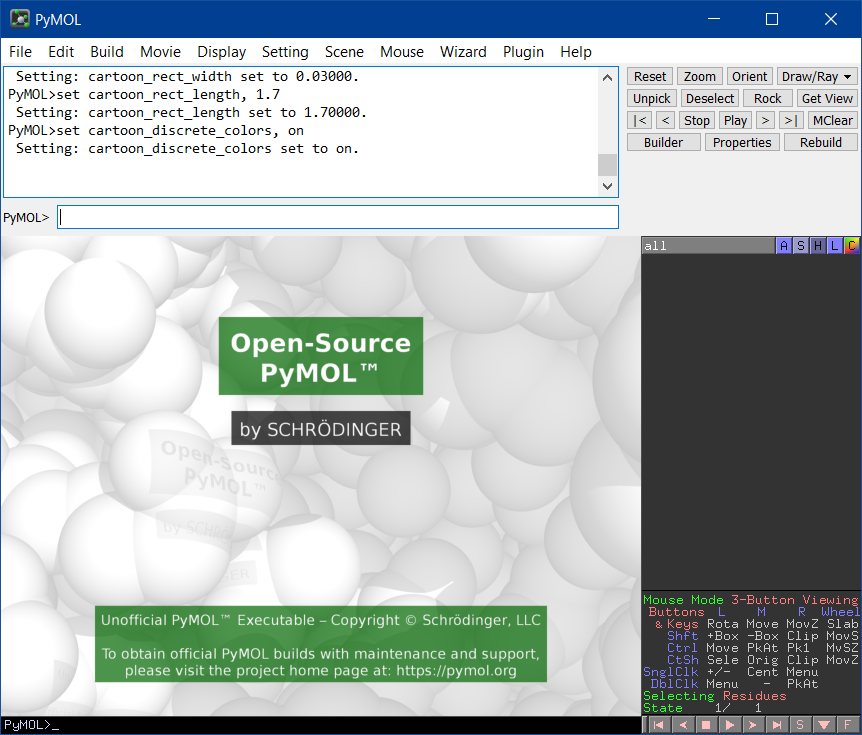Image resolution: width=862 pixels, height=735 pixels.
Task: Click the 'set cartoon_rect_length, 1.7' log line
Action: (144, 95)
